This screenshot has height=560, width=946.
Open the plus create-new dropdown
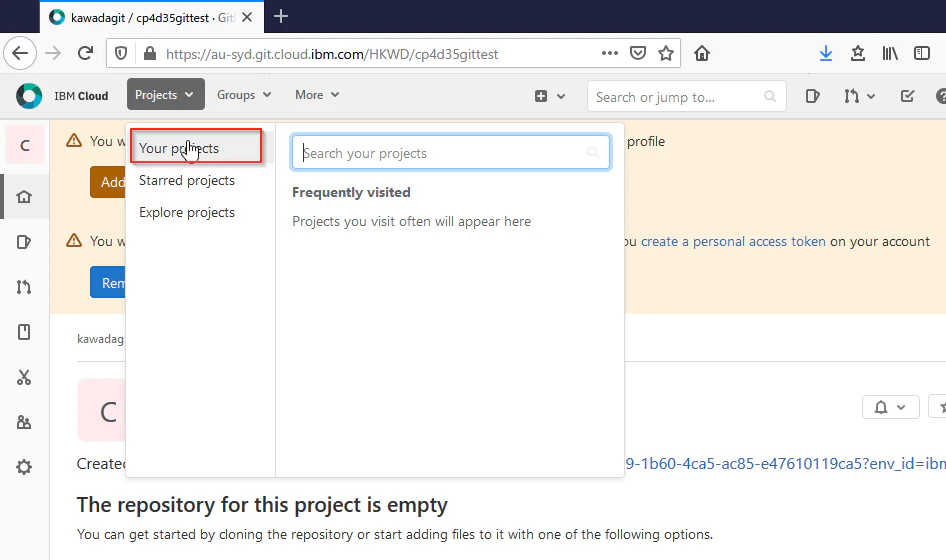click(550, 96)
